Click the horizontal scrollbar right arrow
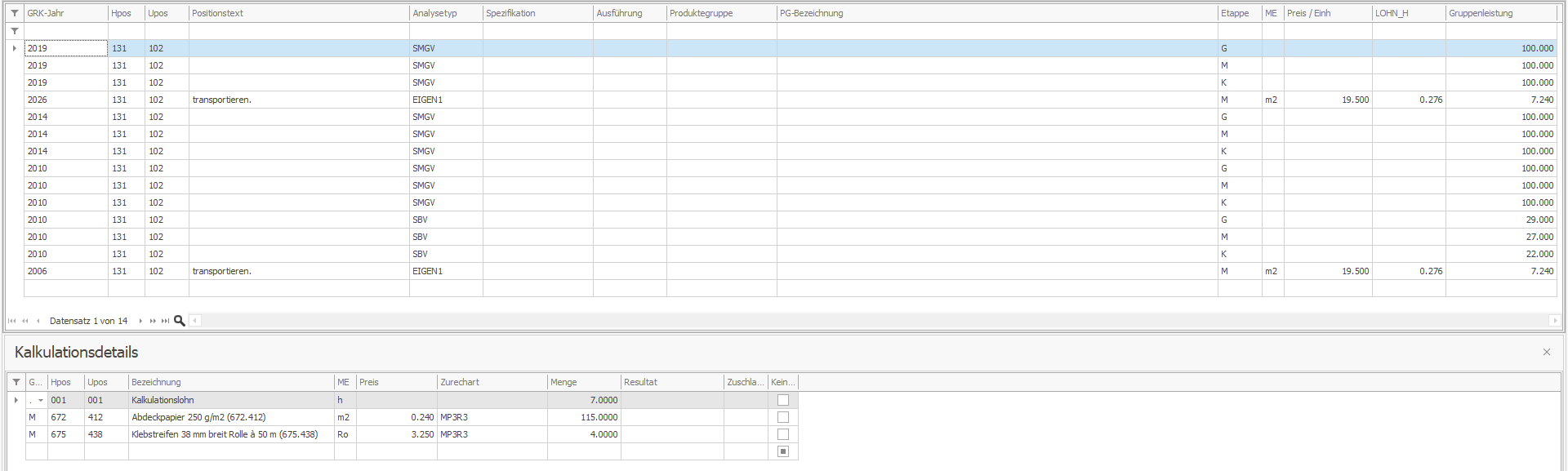 (1554, 321)
